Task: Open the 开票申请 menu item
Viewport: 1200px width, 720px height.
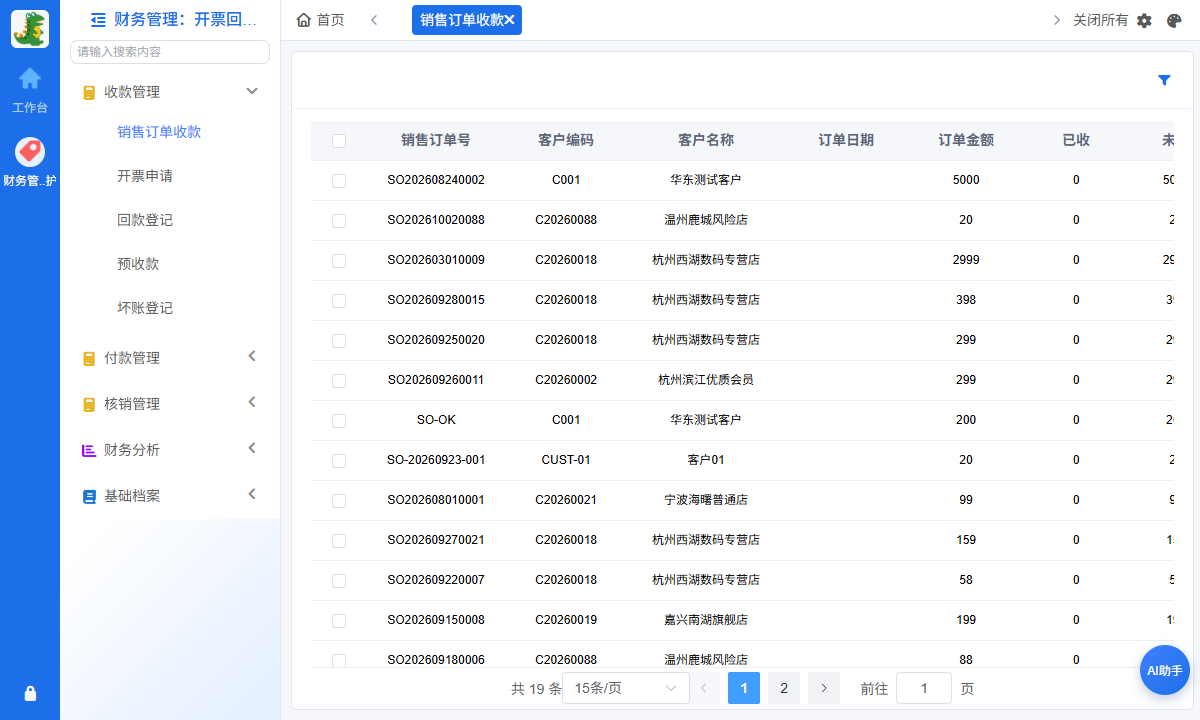Action: 145,176
